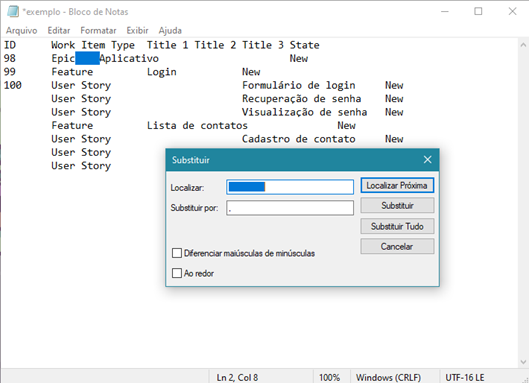Open the Ajuda menu

pyautogui.click(x=170, y=30)
